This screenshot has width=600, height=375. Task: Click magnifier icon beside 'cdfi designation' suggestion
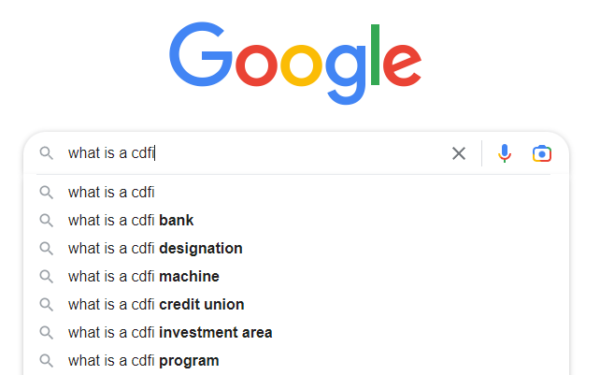pyautogui.click(x=46, y=248)
